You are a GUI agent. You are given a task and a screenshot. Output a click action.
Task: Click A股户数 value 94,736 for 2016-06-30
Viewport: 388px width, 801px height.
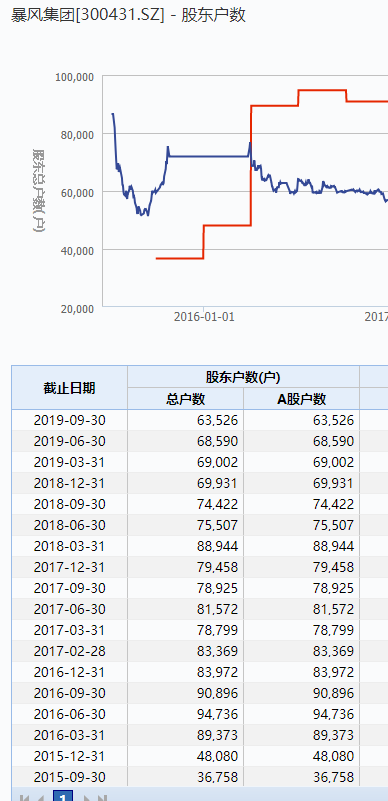click(x=333, y=714)
